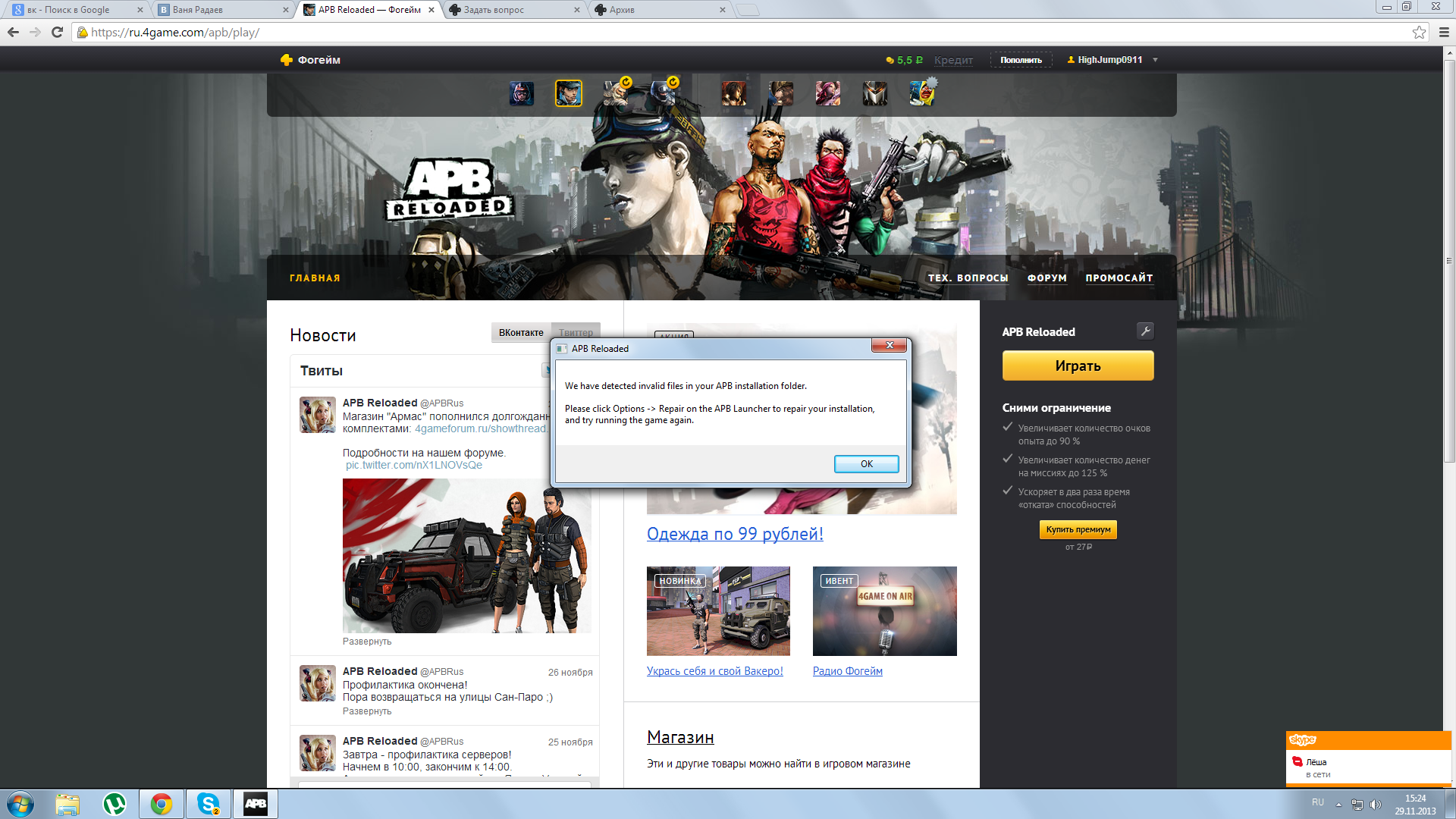Open game settings wrench icon beside APB Reloaded
The image size is (1456, 819).
1145,331
